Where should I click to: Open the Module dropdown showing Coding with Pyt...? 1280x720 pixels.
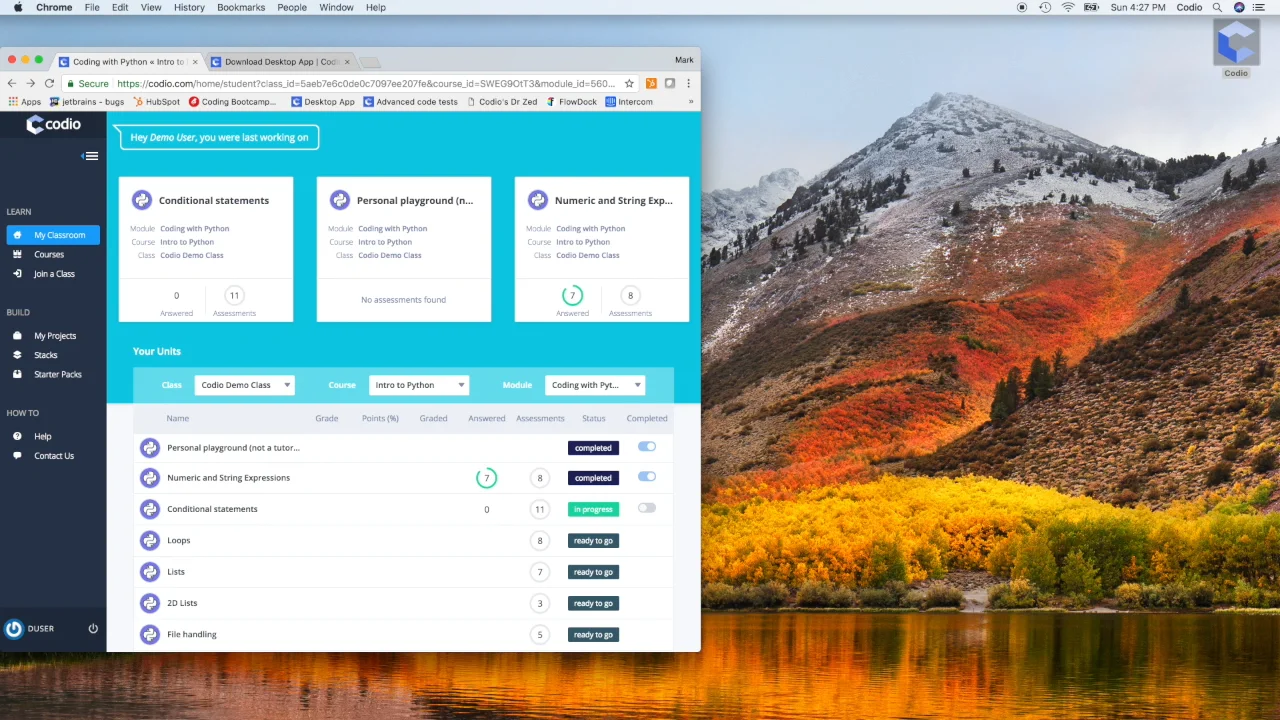[x=595, y=385]
